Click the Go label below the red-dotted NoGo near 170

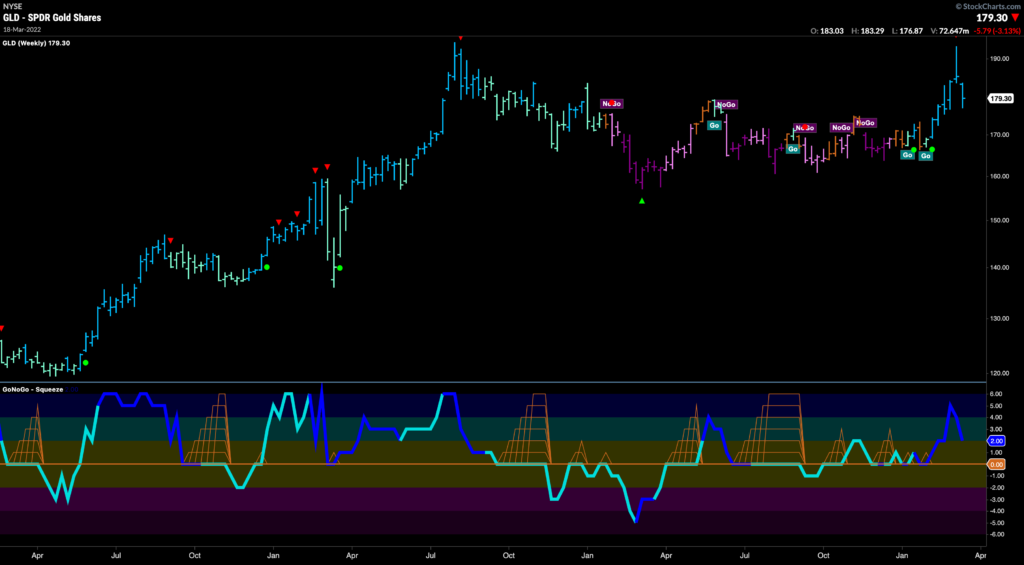click(x=793, y=149)
